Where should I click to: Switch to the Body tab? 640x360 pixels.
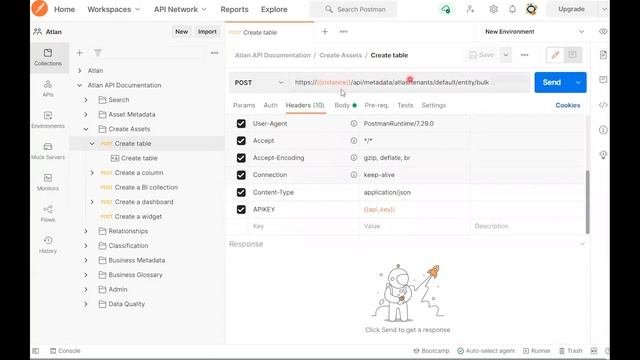(x=345, y=105)
